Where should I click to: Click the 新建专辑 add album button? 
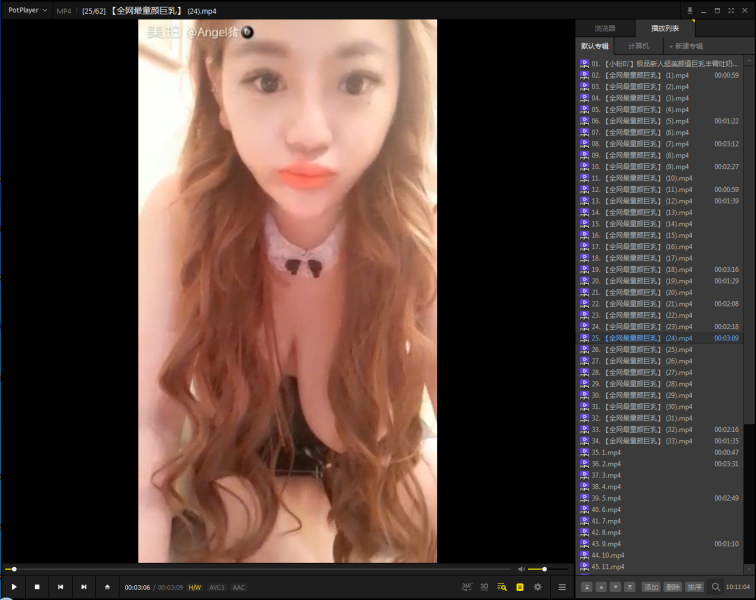pos(685,46)
